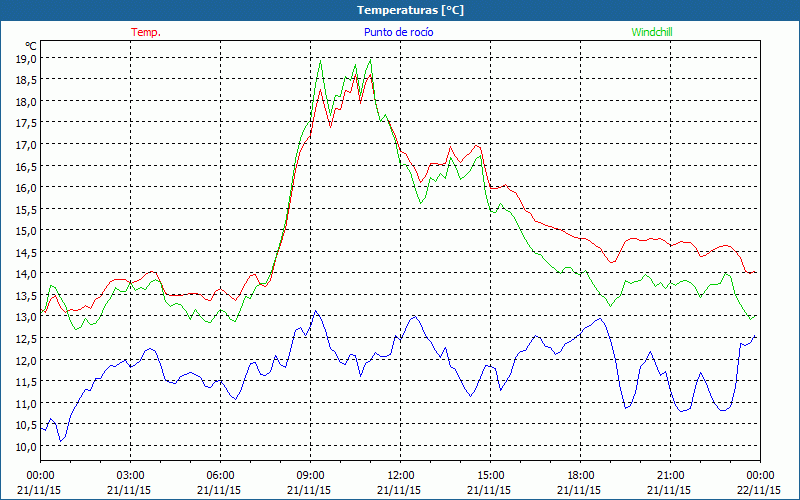Click the 16,0 y-axis value

pyautogui.click(x=28, y=187)
